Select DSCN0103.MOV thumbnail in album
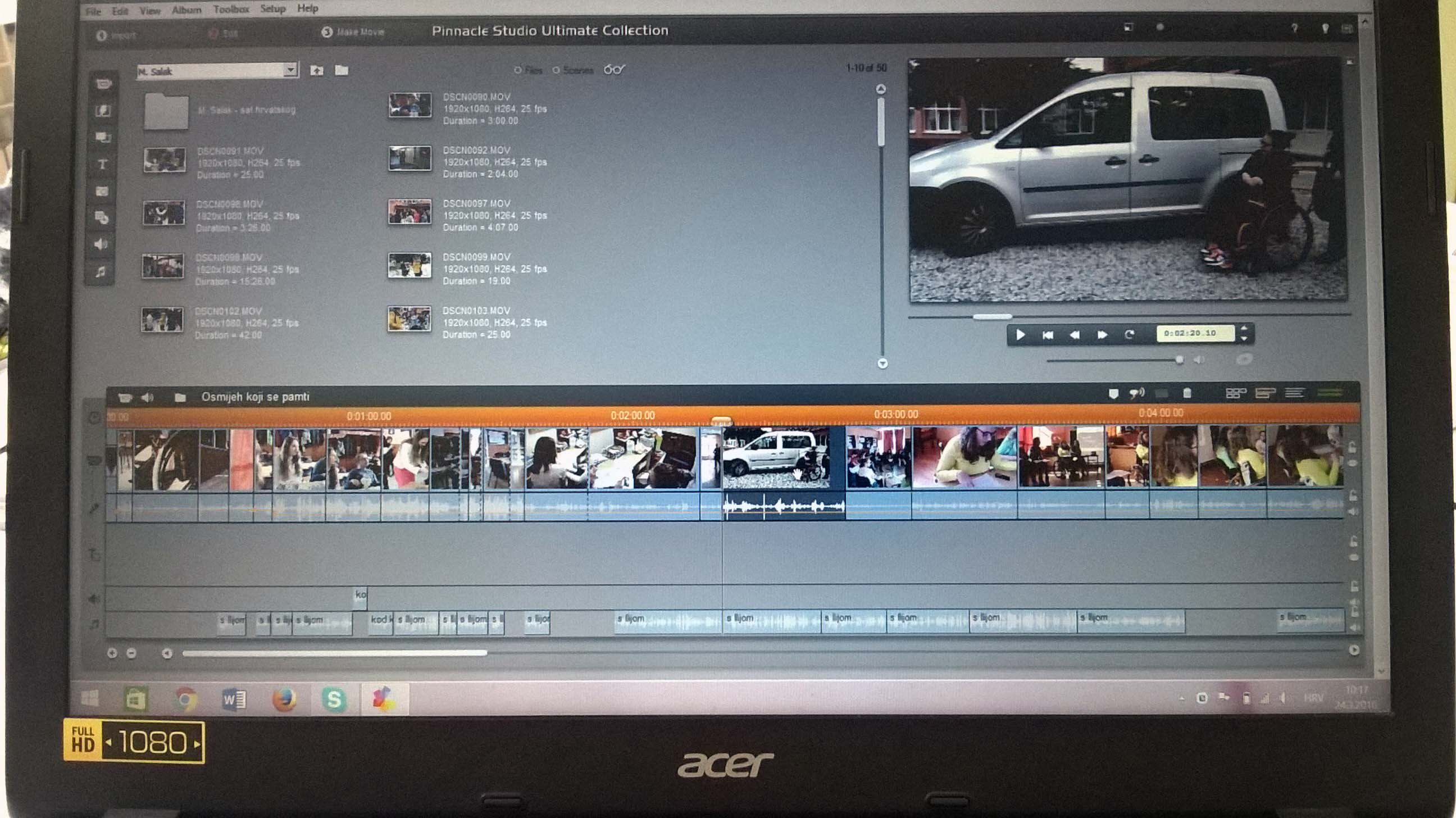 409,320
